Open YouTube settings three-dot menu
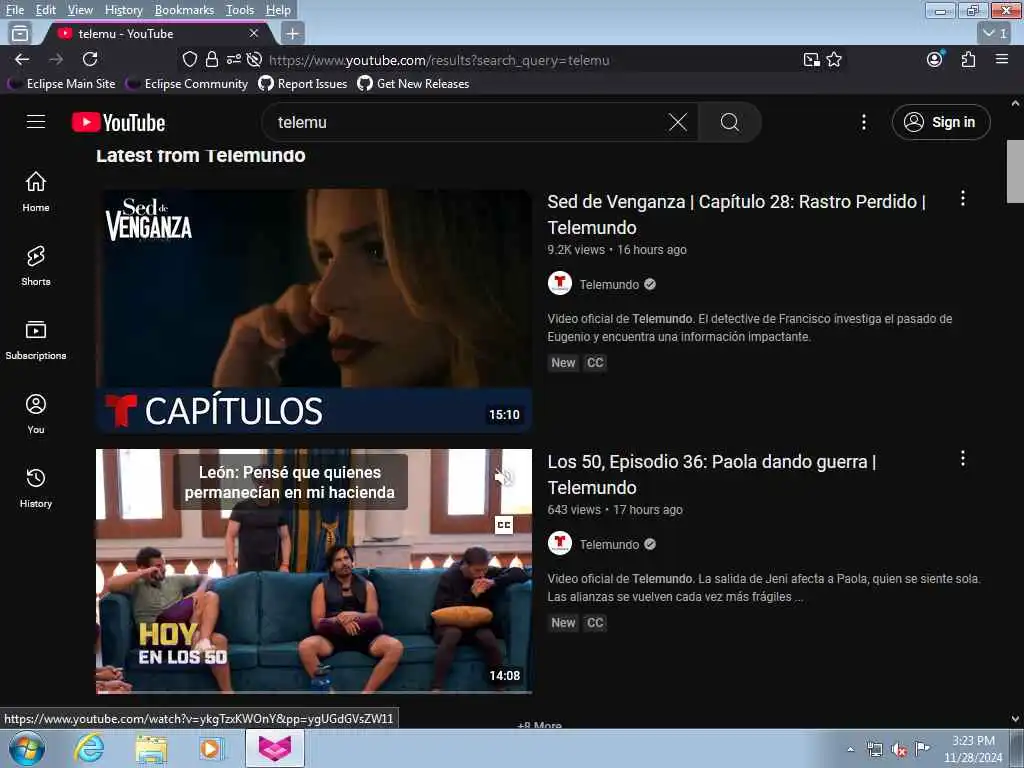The height and width of the screenshot is (768, 1024). tap(863, 122)
